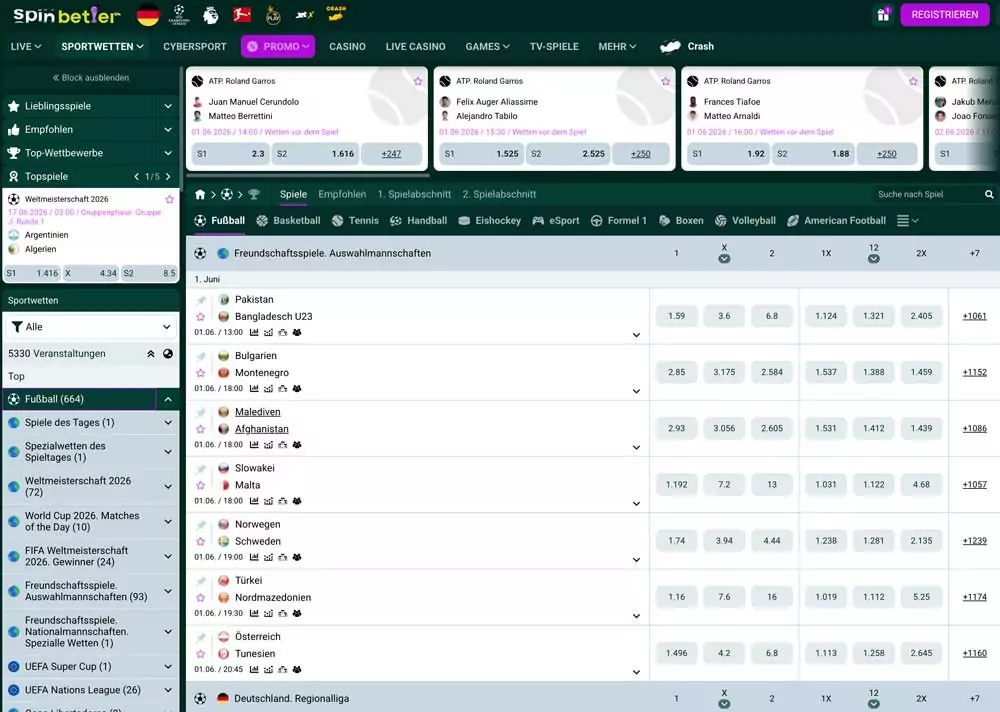The height and width of the screenshot is (712, 1000).
Task: Click the search magnifier icon
Action: click(989, 194)
